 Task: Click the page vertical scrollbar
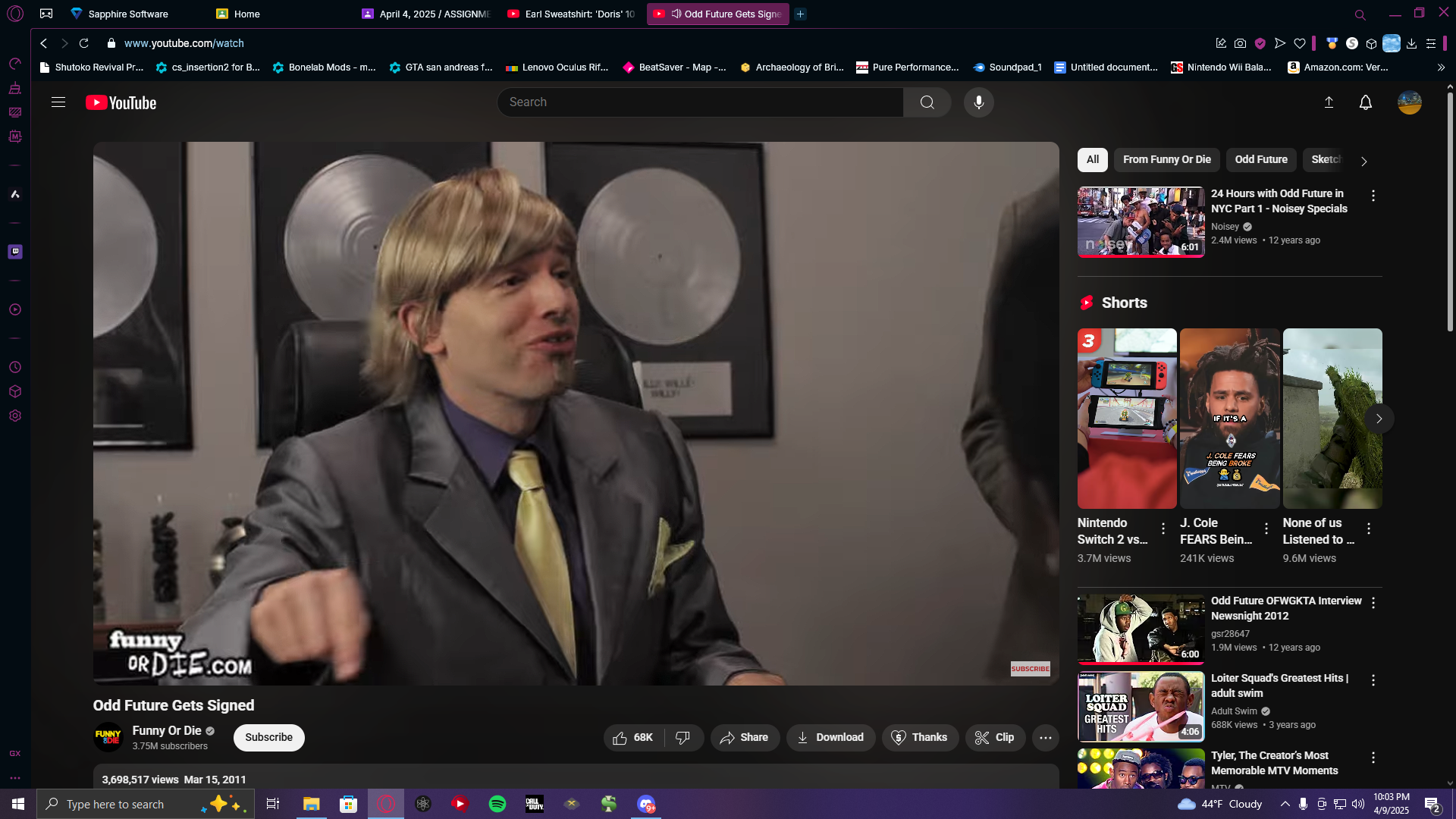[1449, 212]
